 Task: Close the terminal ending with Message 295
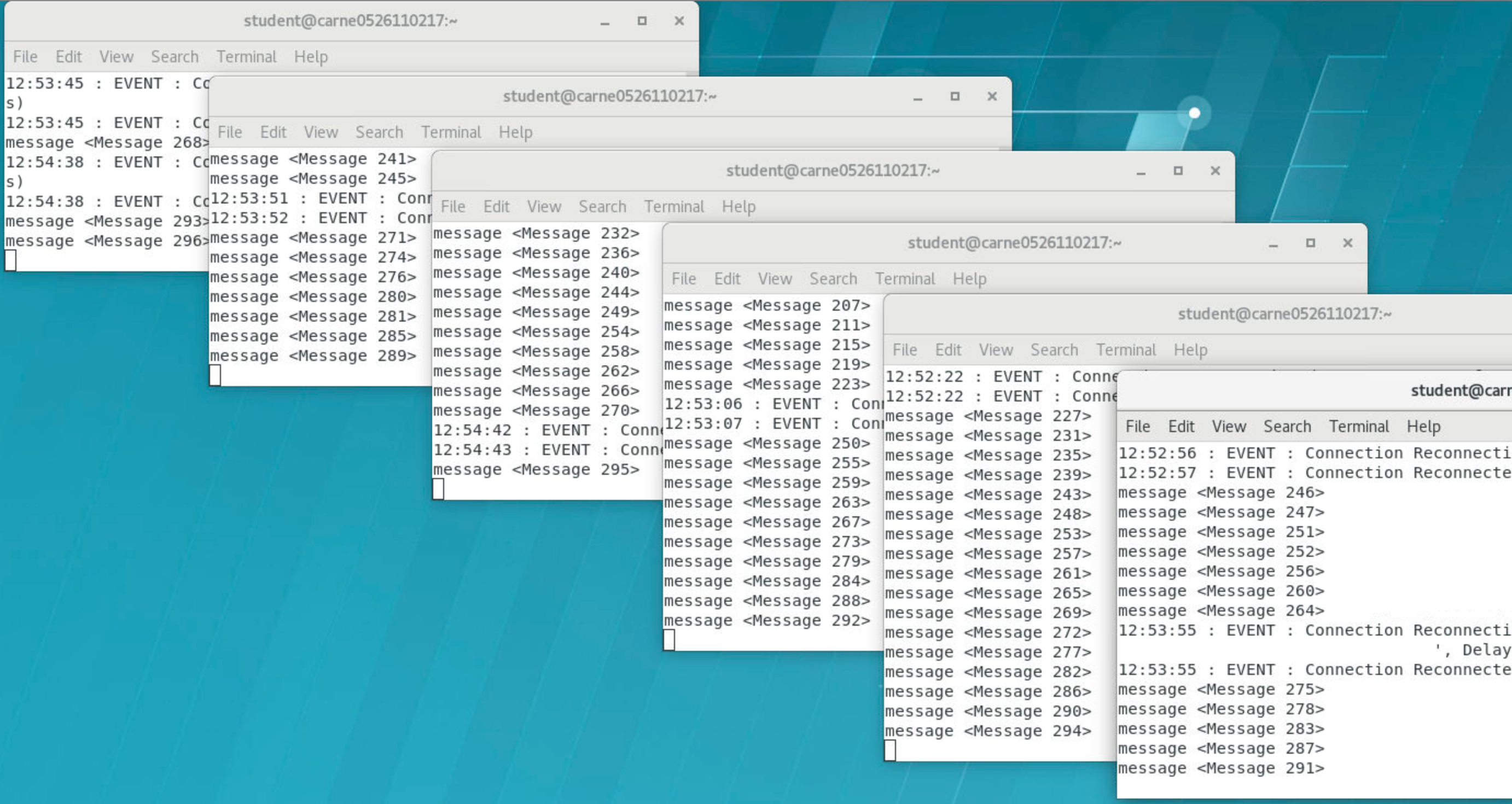point(1215,171)
